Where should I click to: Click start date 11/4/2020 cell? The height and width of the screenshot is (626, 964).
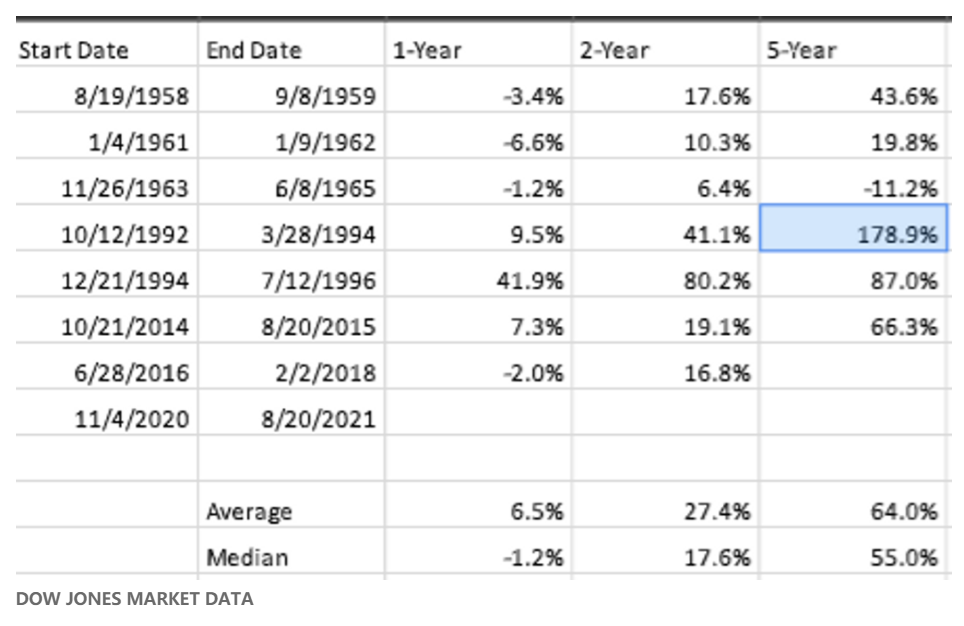(x=132, y=419)
